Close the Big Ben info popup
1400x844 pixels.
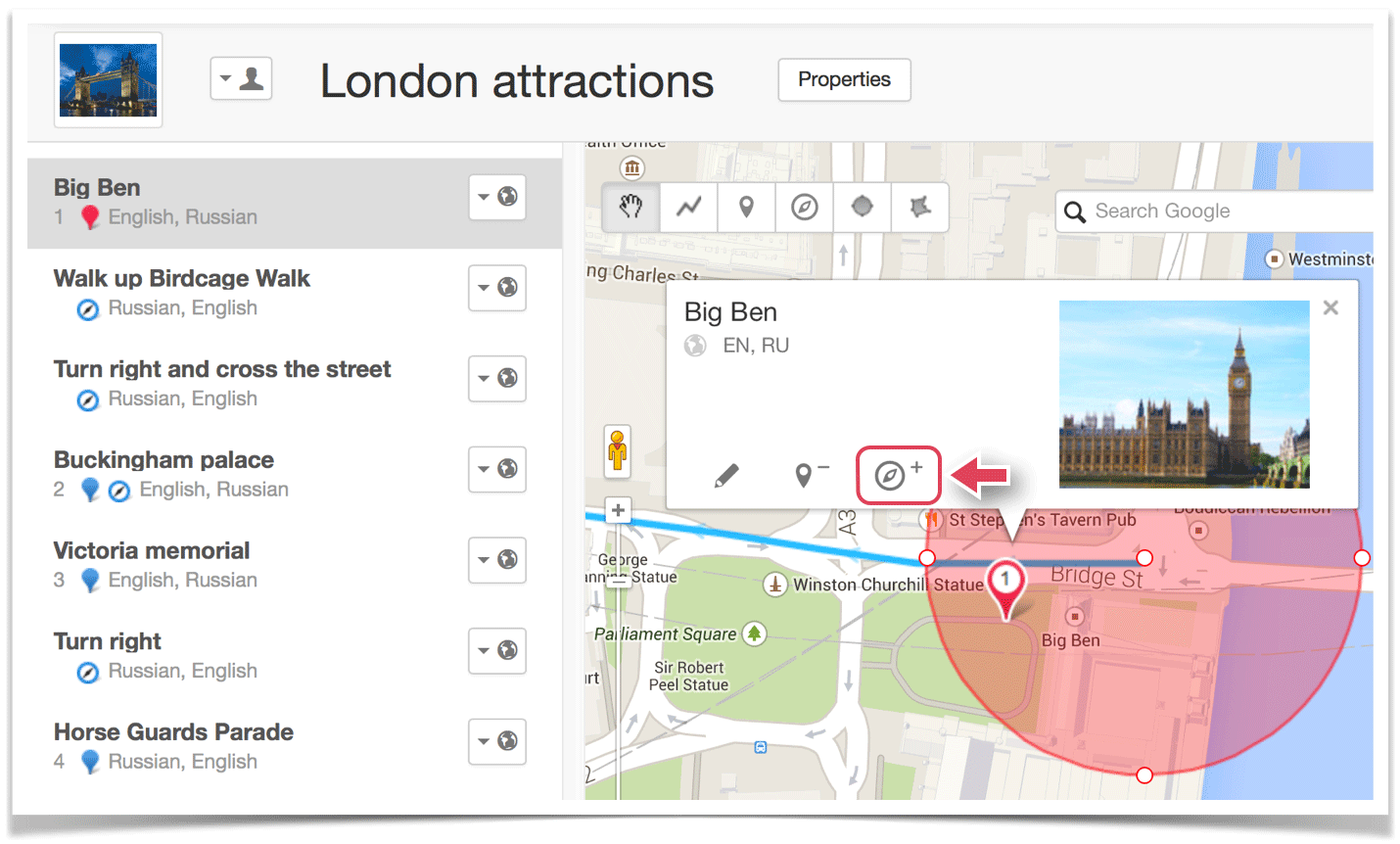[1330, 307]
